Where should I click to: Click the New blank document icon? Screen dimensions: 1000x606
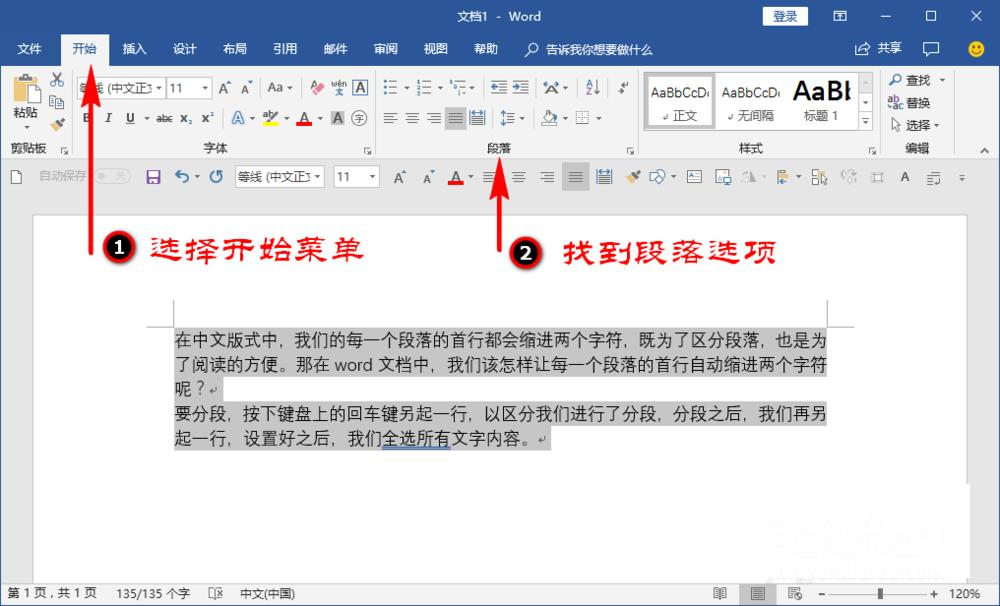coord(17,177)
